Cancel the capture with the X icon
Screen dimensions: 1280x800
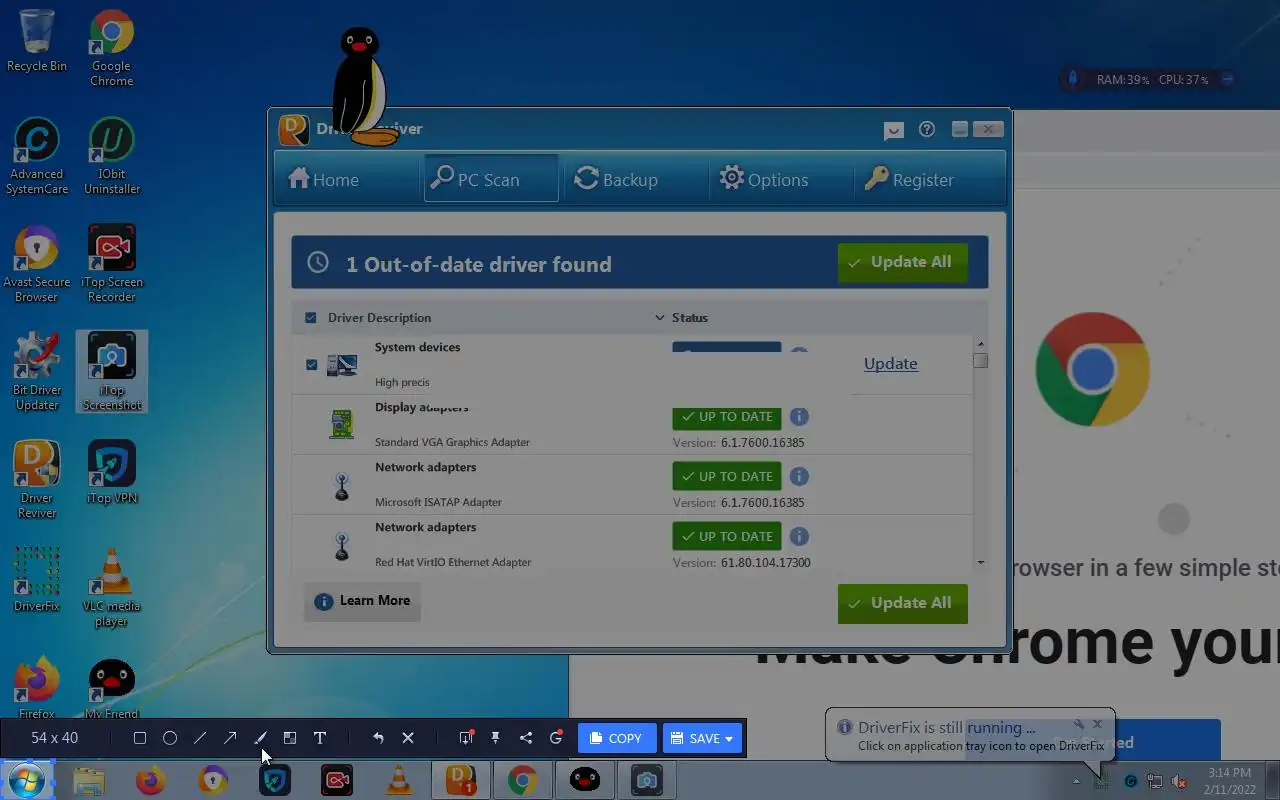pyautogui.click(x=408, y=738)
